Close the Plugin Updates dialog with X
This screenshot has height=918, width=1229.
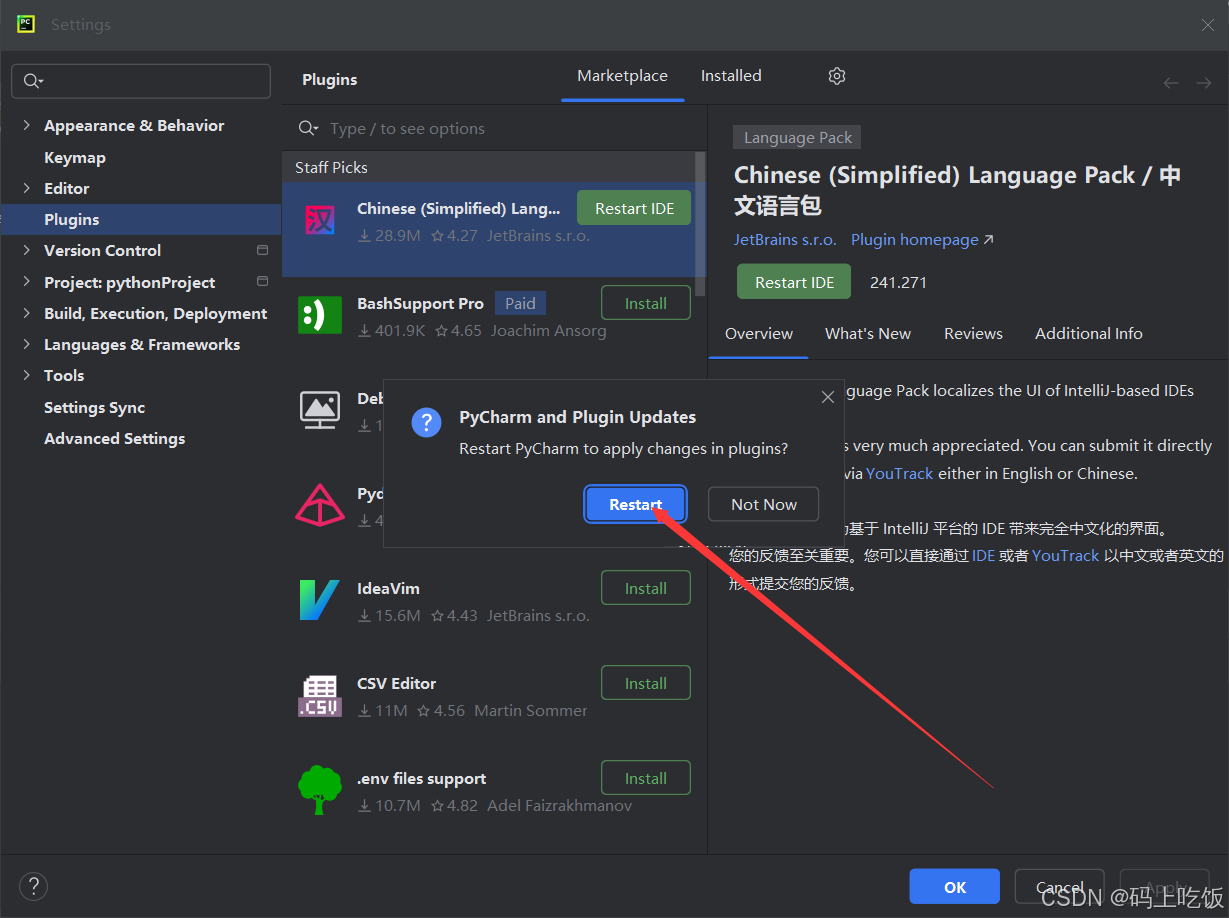tap(827, 397)
